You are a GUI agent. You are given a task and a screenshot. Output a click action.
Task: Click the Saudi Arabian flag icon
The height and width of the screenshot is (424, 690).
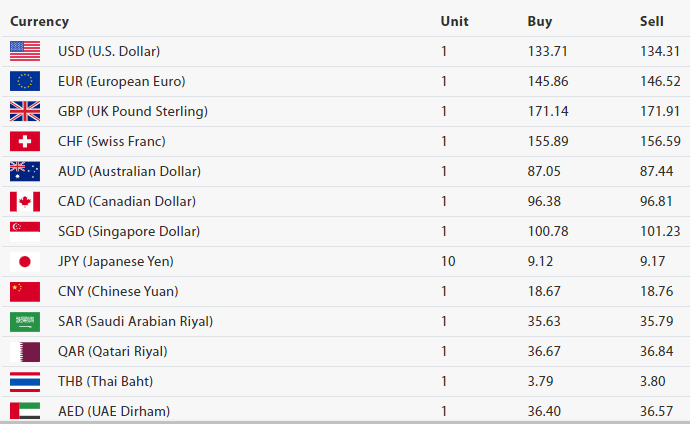pyautogui.click(x=25, y=321)
